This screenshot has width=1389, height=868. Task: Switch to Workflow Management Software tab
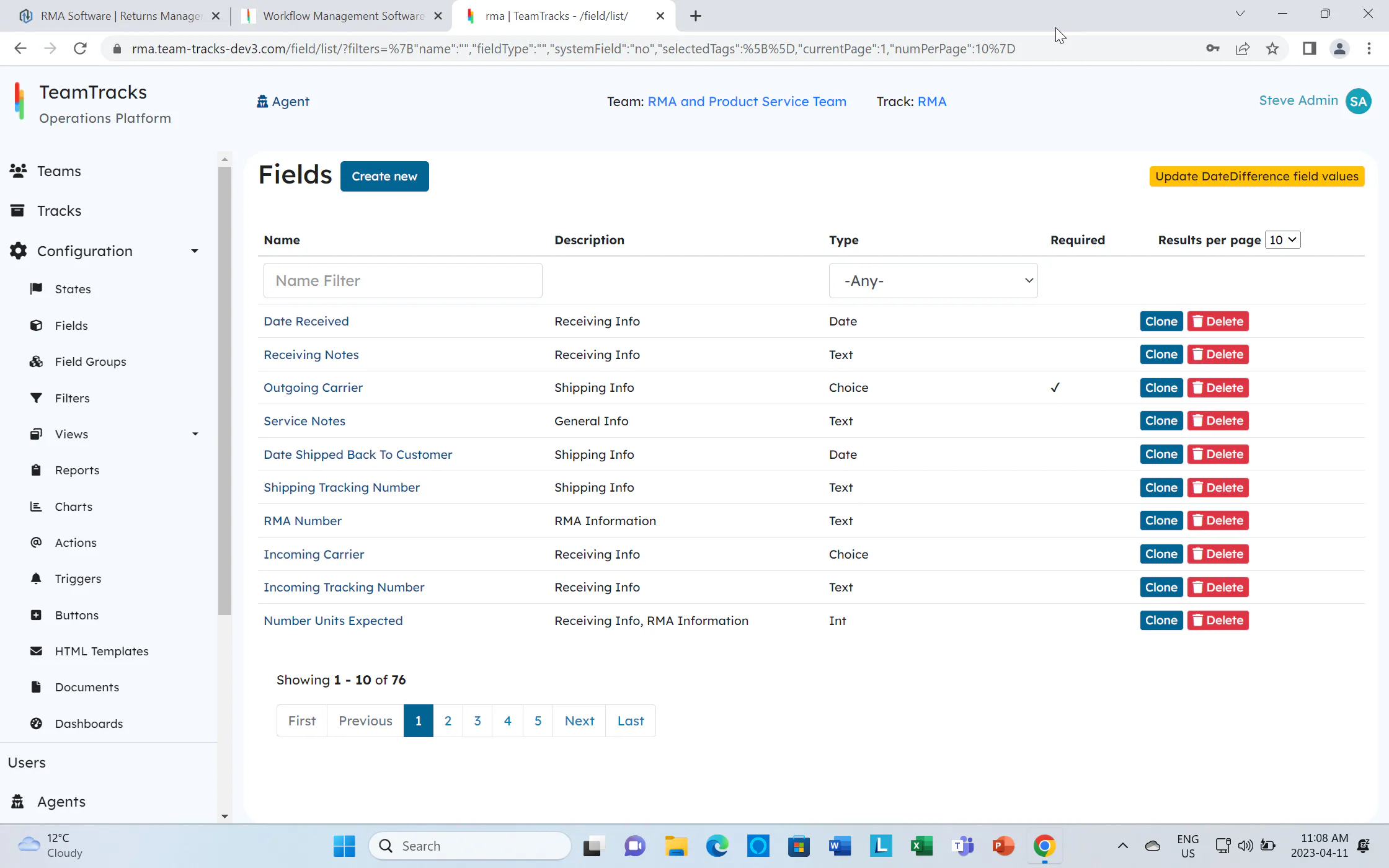coord(344,16)
